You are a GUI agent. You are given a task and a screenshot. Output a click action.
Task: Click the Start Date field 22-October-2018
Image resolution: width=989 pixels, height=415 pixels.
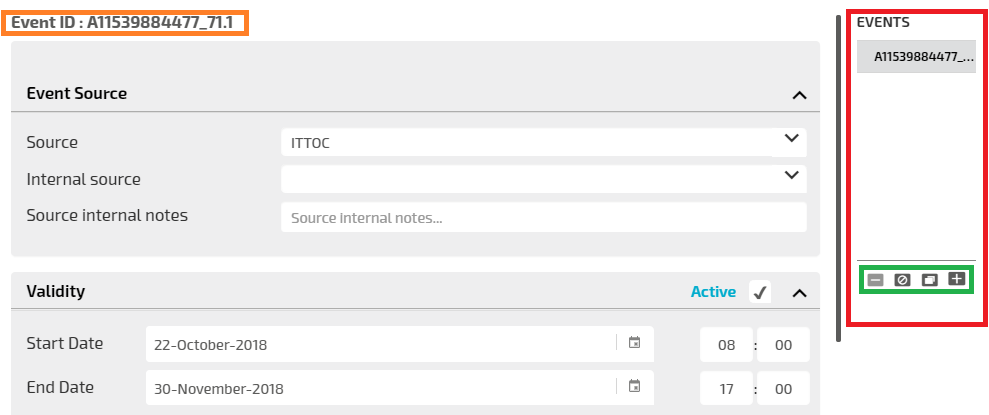[380, 345]
